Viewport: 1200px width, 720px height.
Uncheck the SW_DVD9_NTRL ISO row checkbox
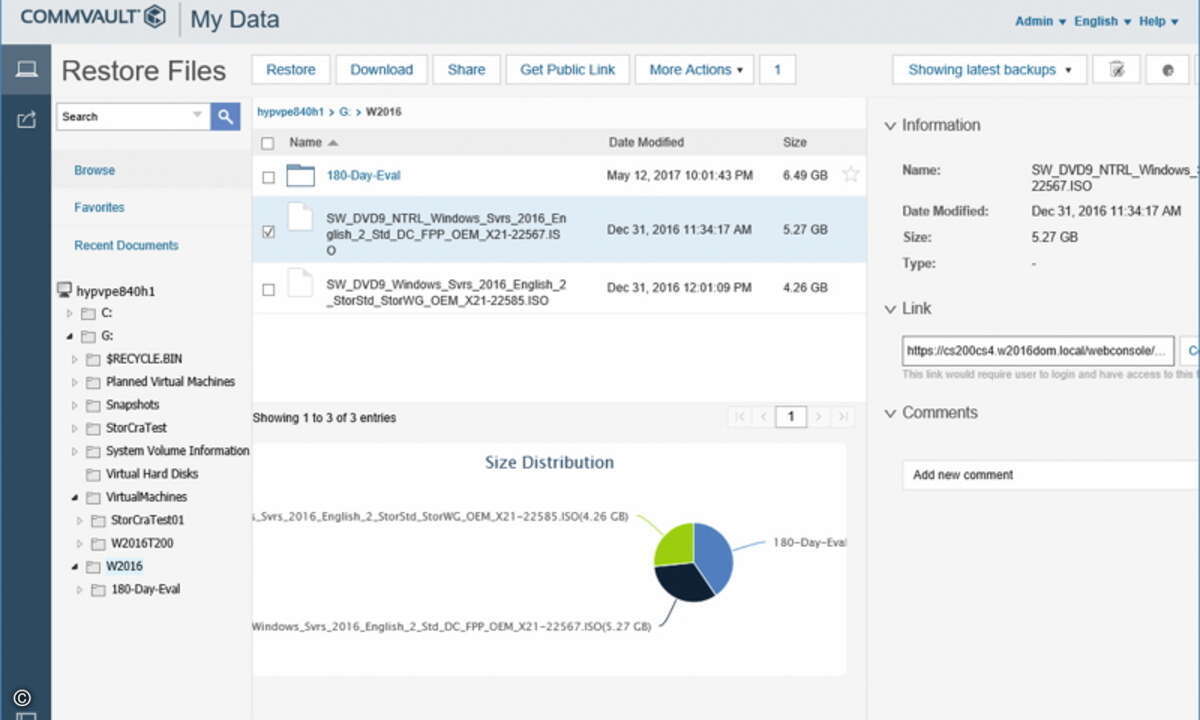268,231
